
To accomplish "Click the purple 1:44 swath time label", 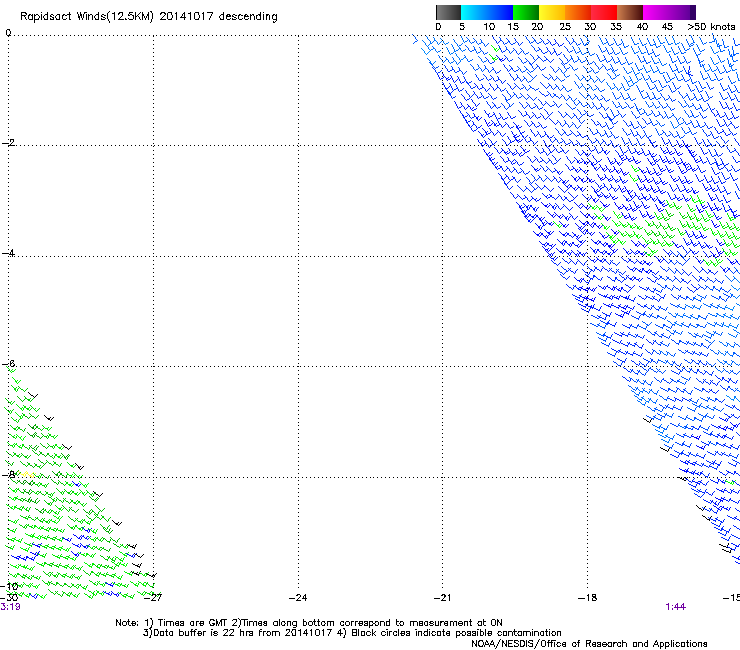I will [x=675, y=607].
